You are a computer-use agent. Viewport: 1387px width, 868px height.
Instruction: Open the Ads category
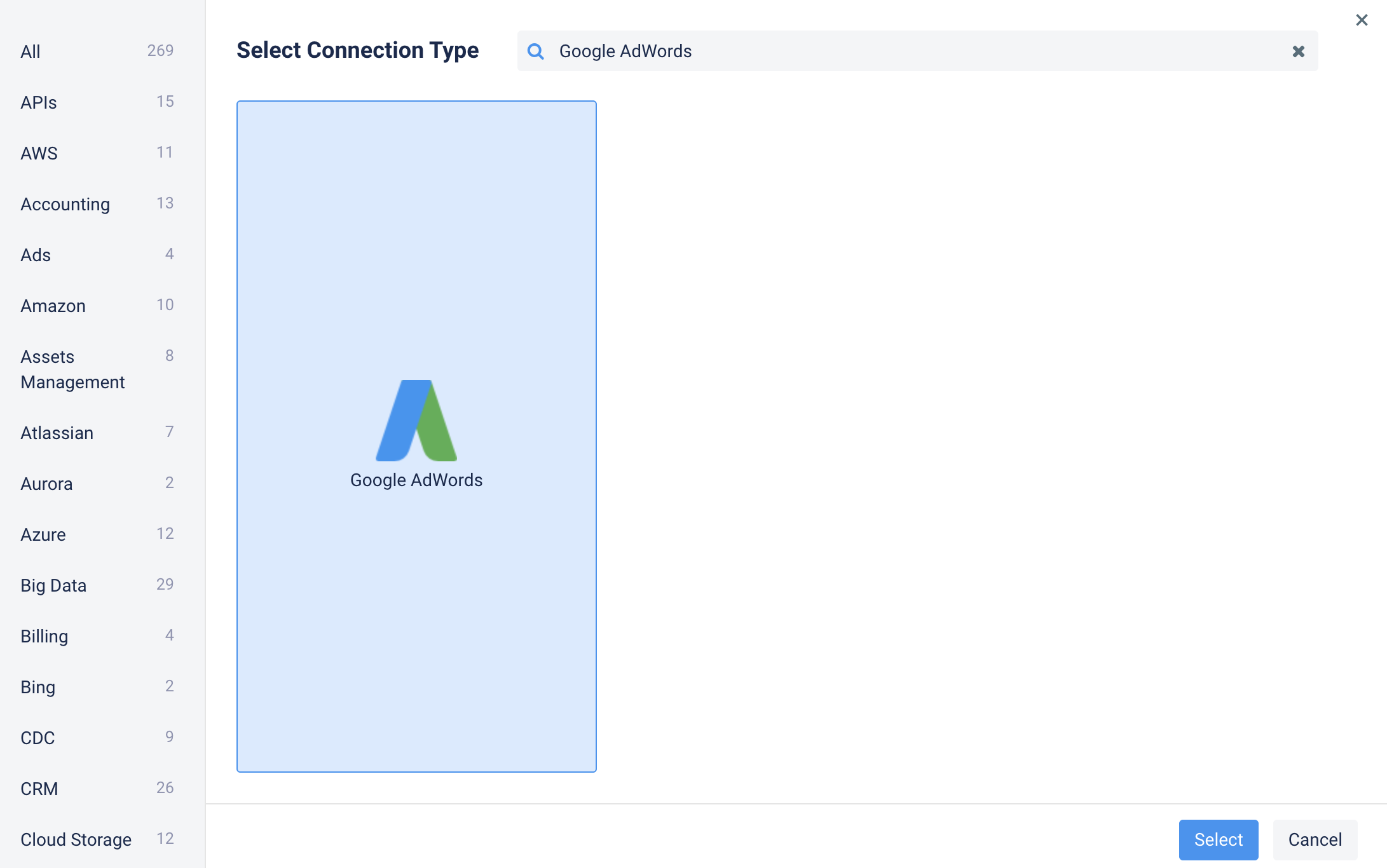[x=97, y=254]
